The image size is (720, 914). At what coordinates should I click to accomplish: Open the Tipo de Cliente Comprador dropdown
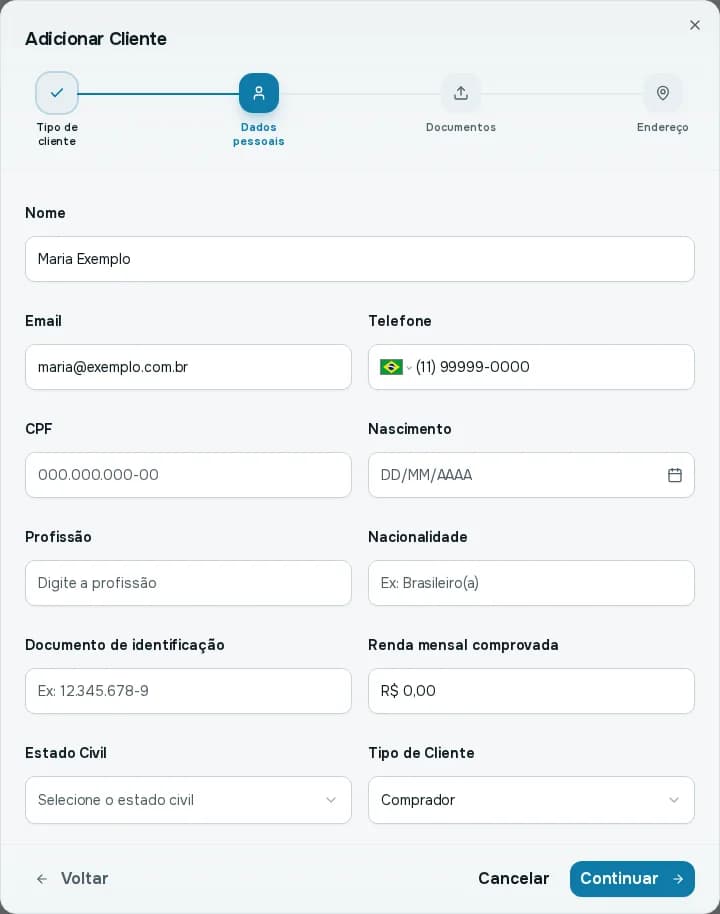pyautogui.click(x=531, y=800)
